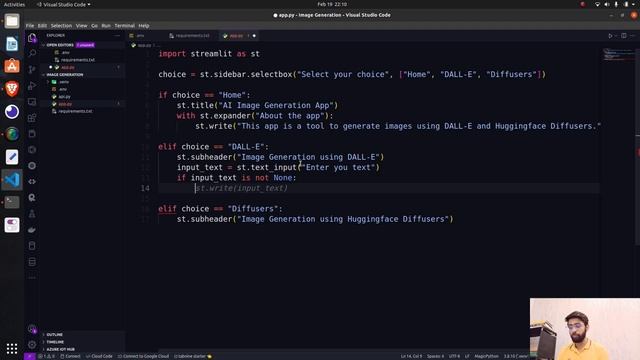Change the Spaces: 4 indentation setting
Viewport: 640px width, 360px height.
(x=435, y=356)
